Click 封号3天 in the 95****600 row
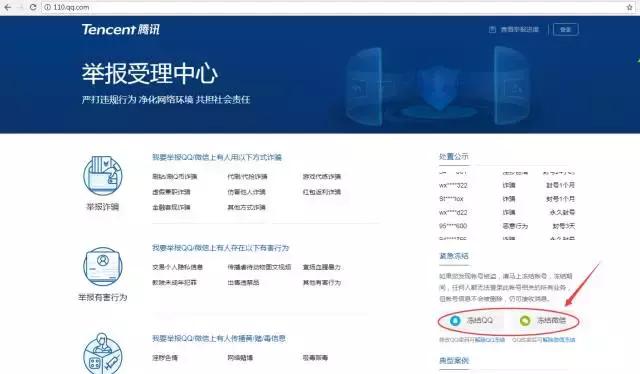Viewport: 640px width, 374px height. pos(564,226)
